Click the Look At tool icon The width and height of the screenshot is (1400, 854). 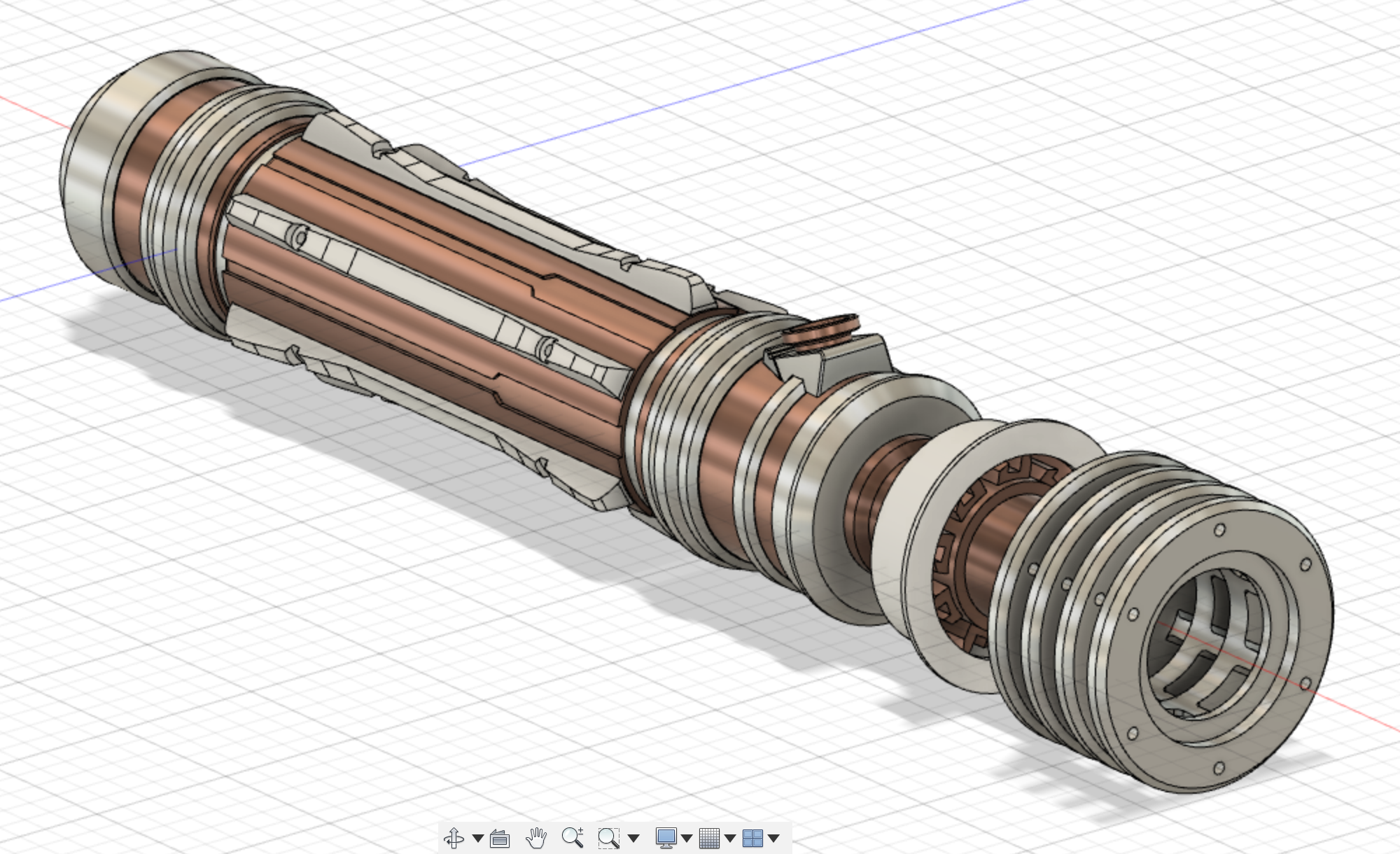(x=500, y=838)
